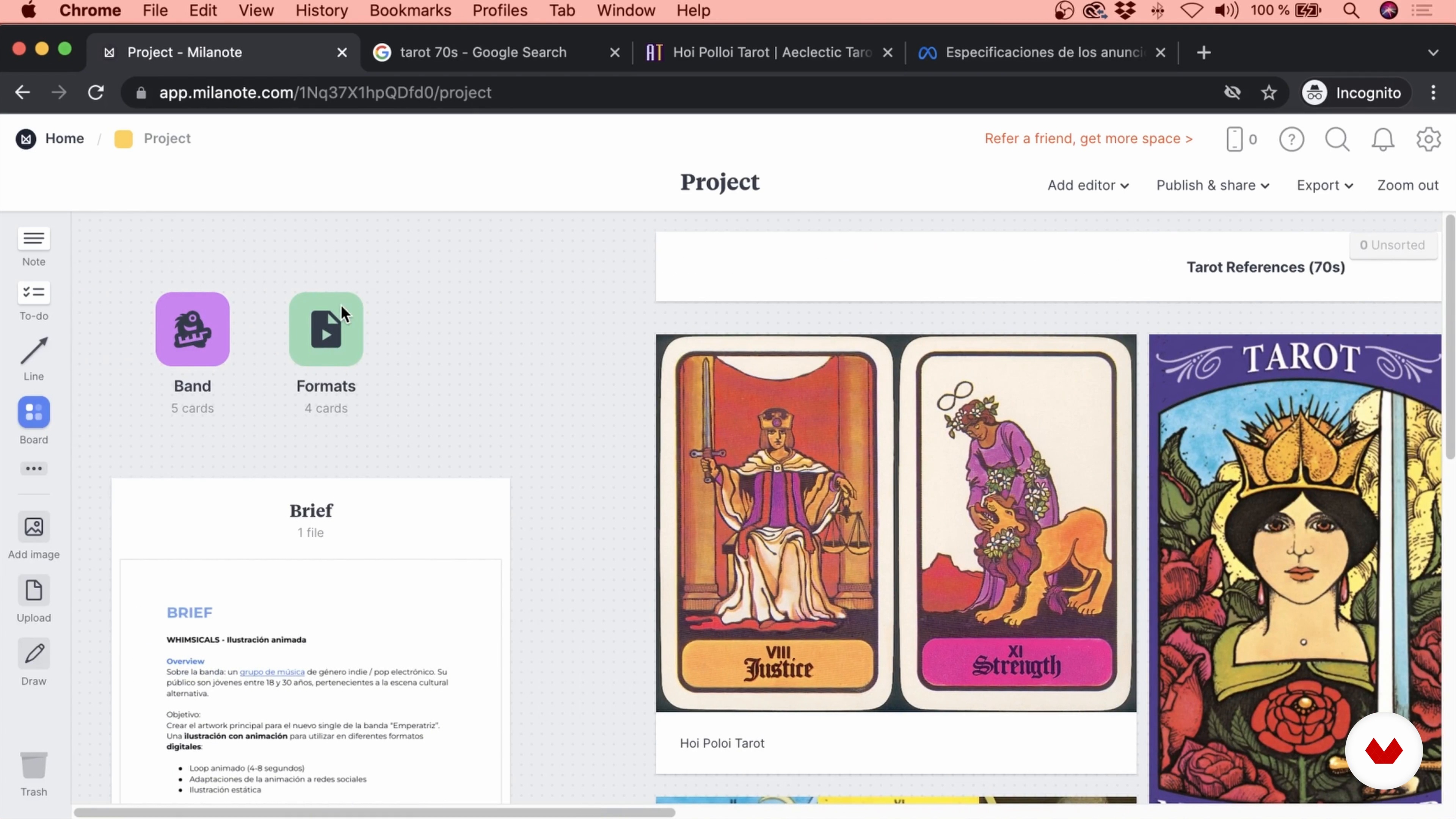Close the Hoi Polloi Tarot tab
Image resolution: width=1456 pixels, height=819 pixels.
coord(888,53)
